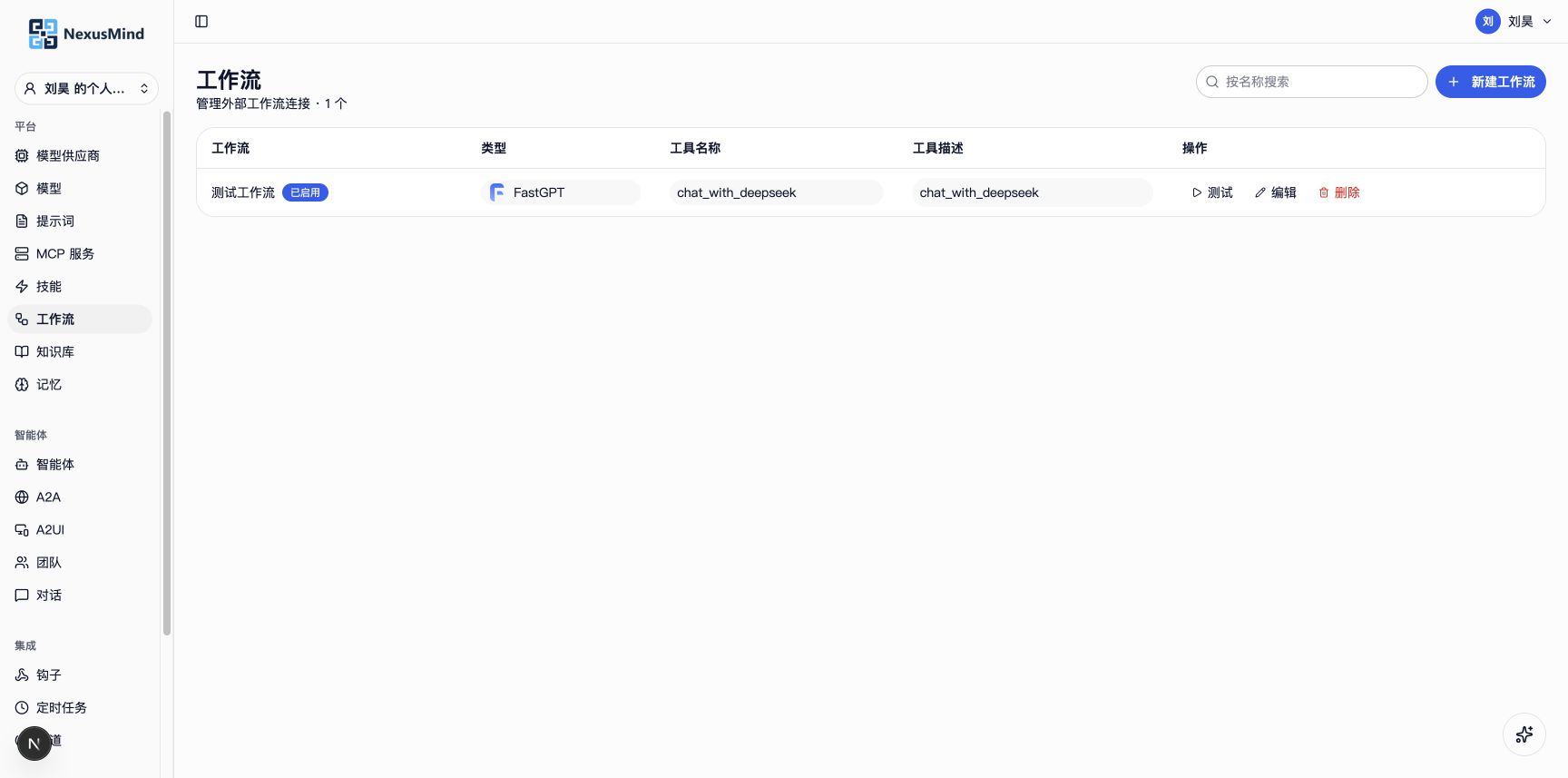Screen dimensions: 1568x778
Task: Click the chat_with_deepseek 工具描述 cell
Action: [x=1033, y=192]
